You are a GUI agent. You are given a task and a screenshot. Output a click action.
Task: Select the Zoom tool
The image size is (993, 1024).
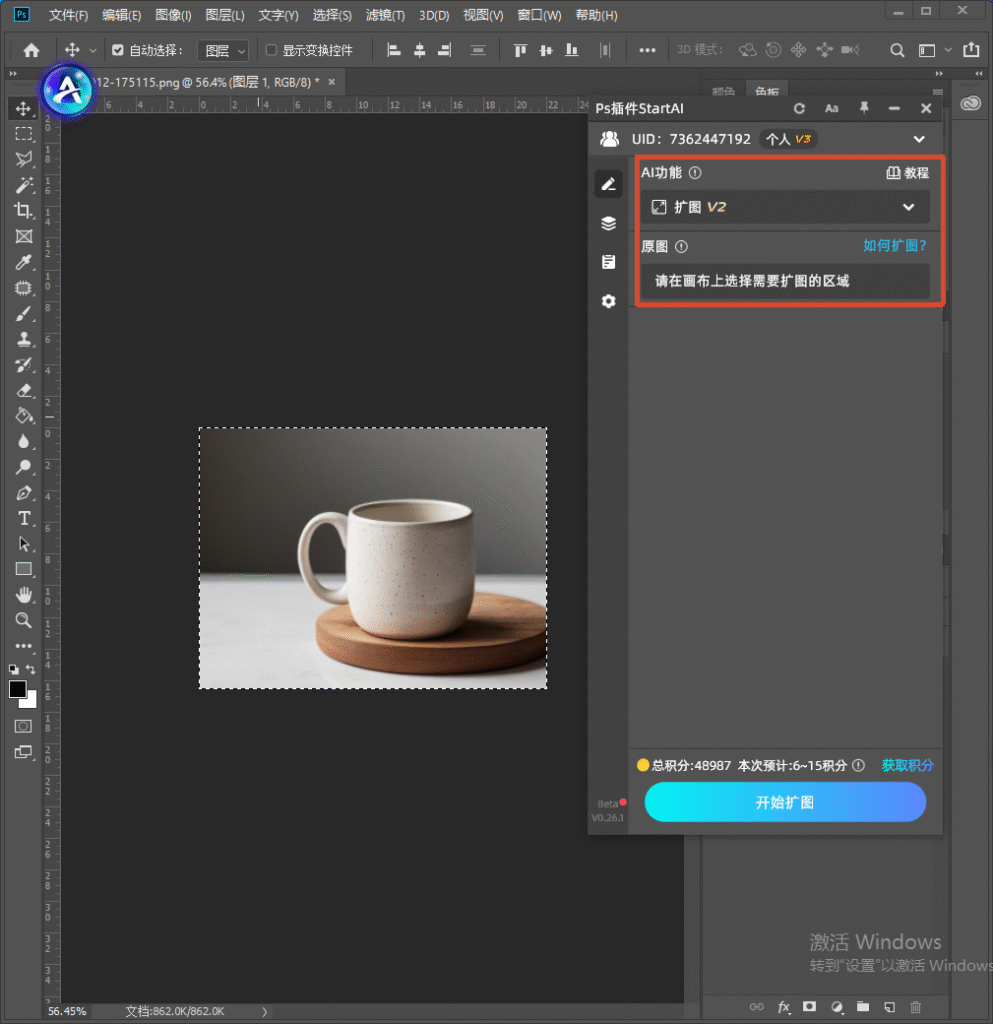coord(24,620)
